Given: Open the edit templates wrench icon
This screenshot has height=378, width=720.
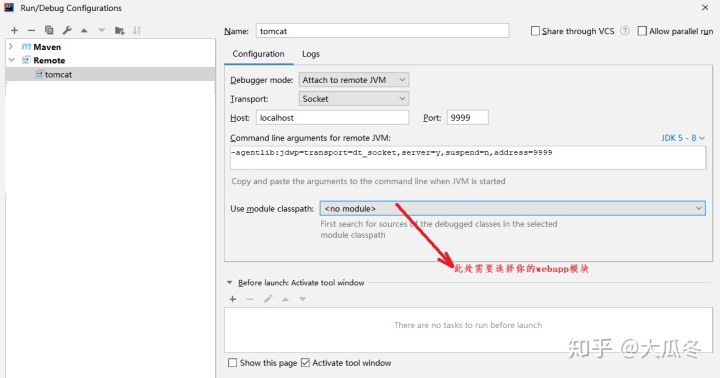Looking at the screenshot, I should click(67, 30).
